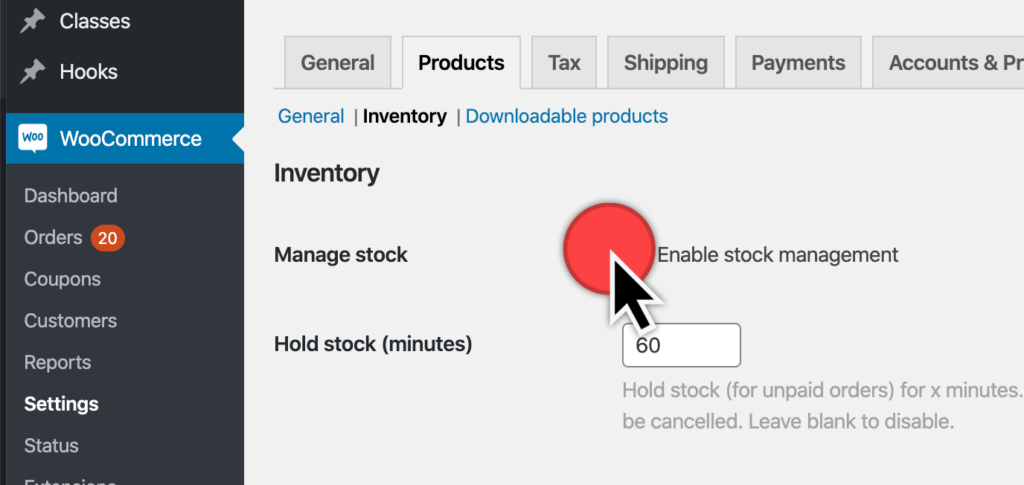
Task: Switch to the Tax tab
Action: tap(564, 63)
